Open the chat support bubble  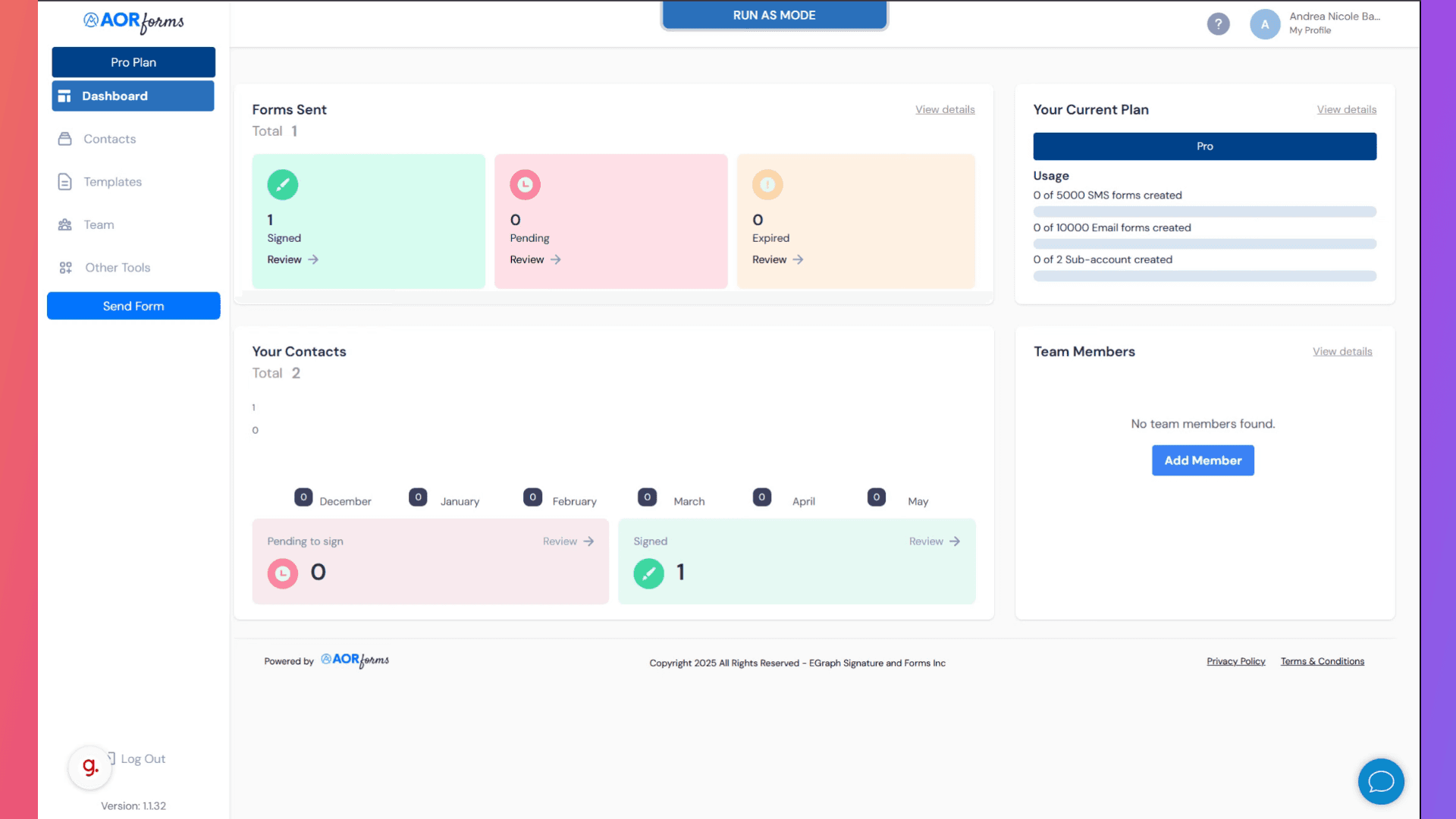(x=1381, y=781)
